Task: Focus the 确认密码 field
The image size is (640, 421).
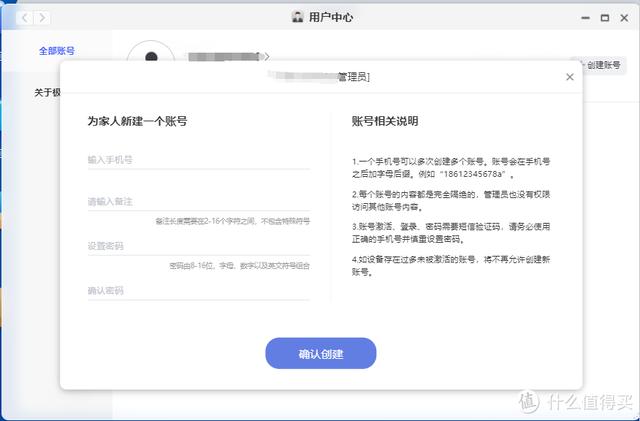Action: [x=198, y=290]
